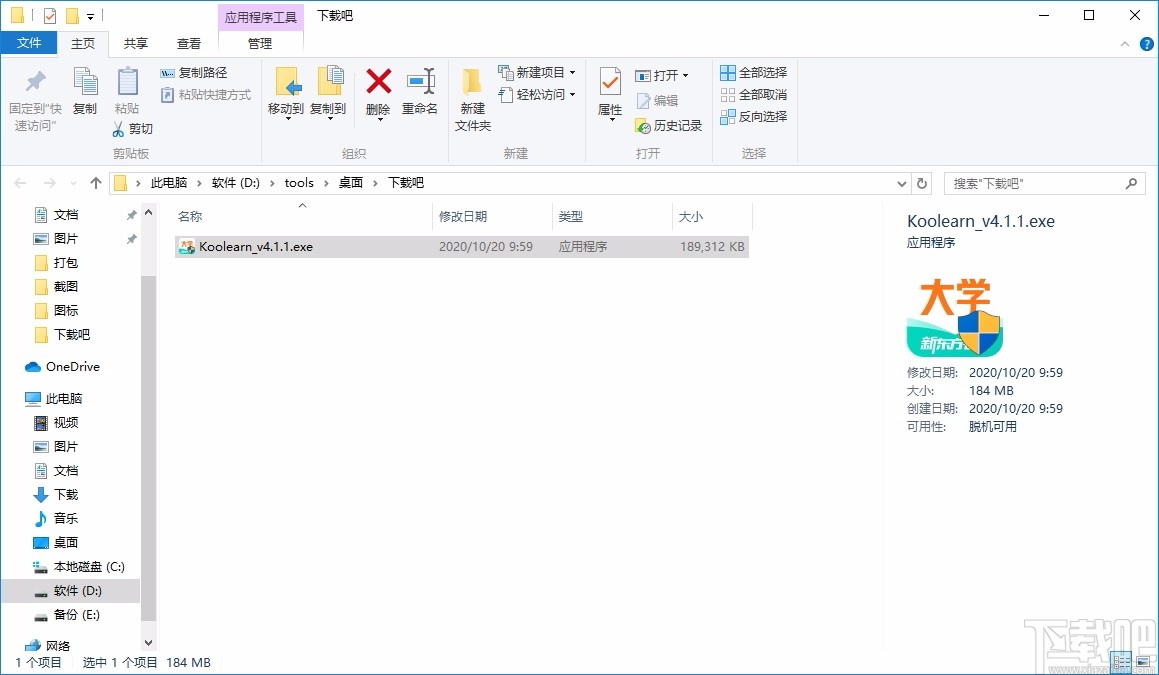Toggle details view from the status bar
1159x675 pixels.
pyautogui.click(x=1121, y=661)
